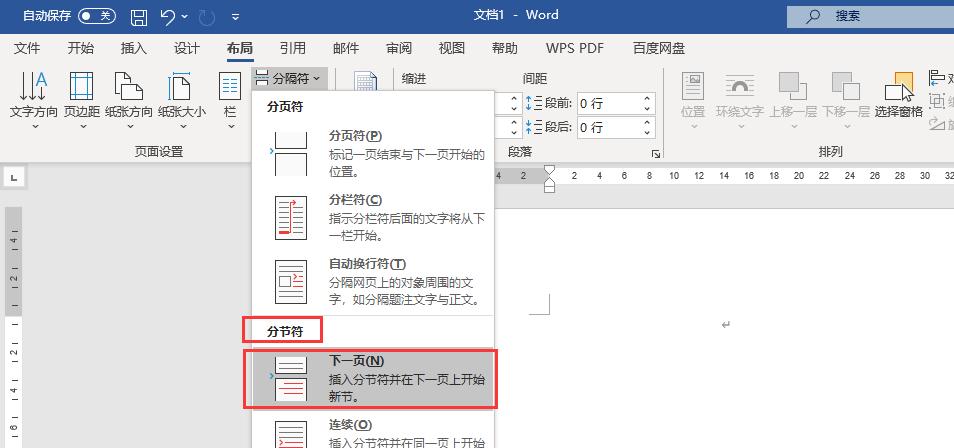This screenshot has width=954, height=448.
Task: Switch to the 设计 tab
Action: [x=187, y=48]
